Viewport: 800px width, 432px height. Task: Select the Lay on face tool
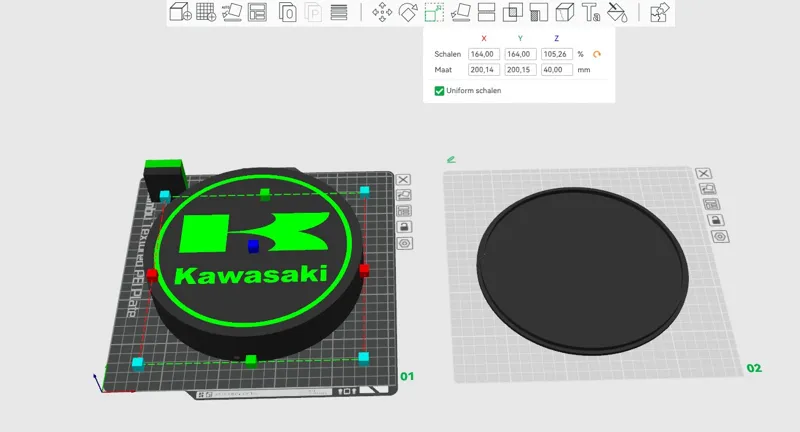click(461, 12)
